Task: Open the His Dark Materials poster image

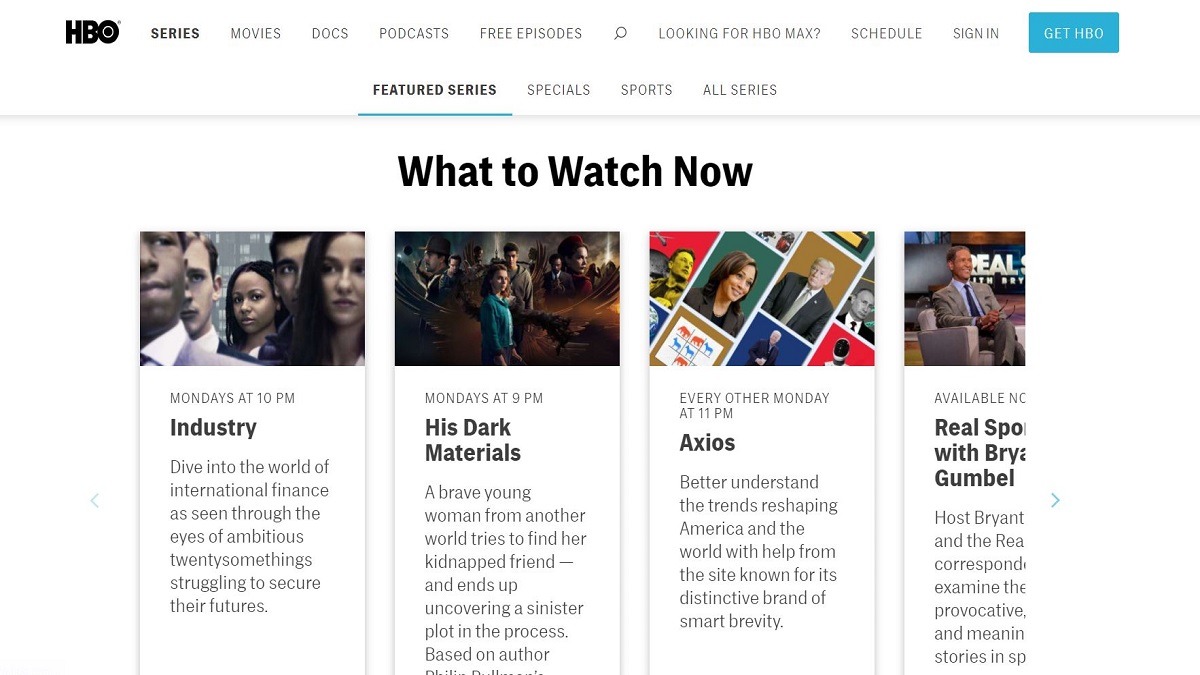Action: click(507, 299)
